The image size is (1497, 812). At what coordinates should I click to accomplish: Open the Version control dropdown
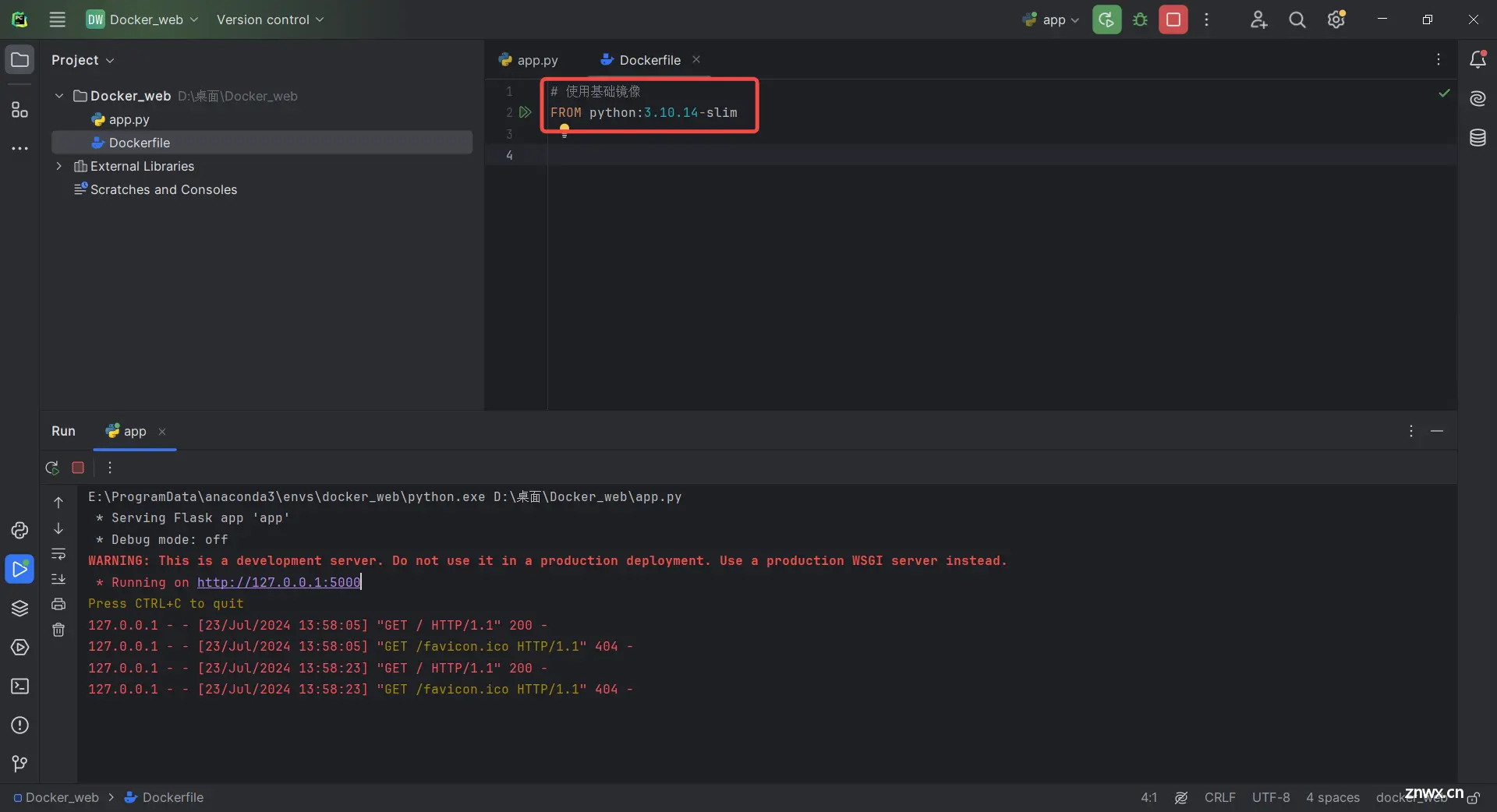point(270,19)
